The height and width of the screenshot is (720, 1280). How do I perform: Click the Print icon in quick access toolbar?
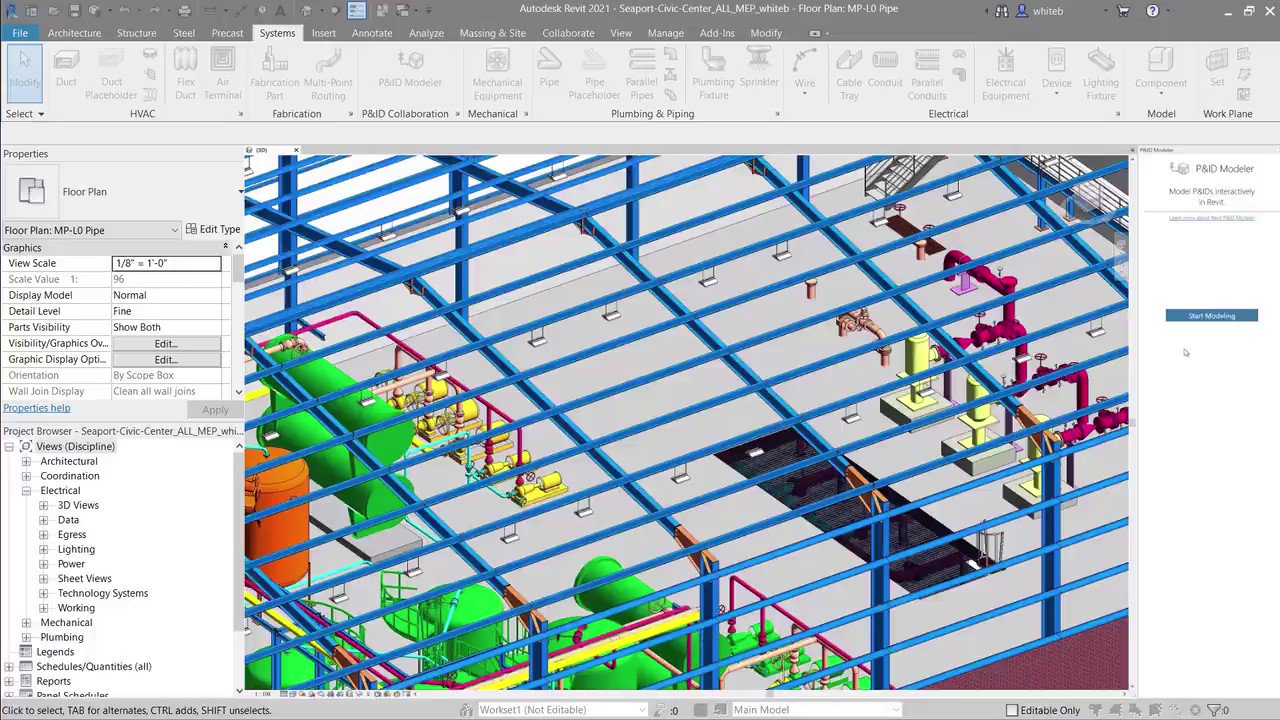184,11
